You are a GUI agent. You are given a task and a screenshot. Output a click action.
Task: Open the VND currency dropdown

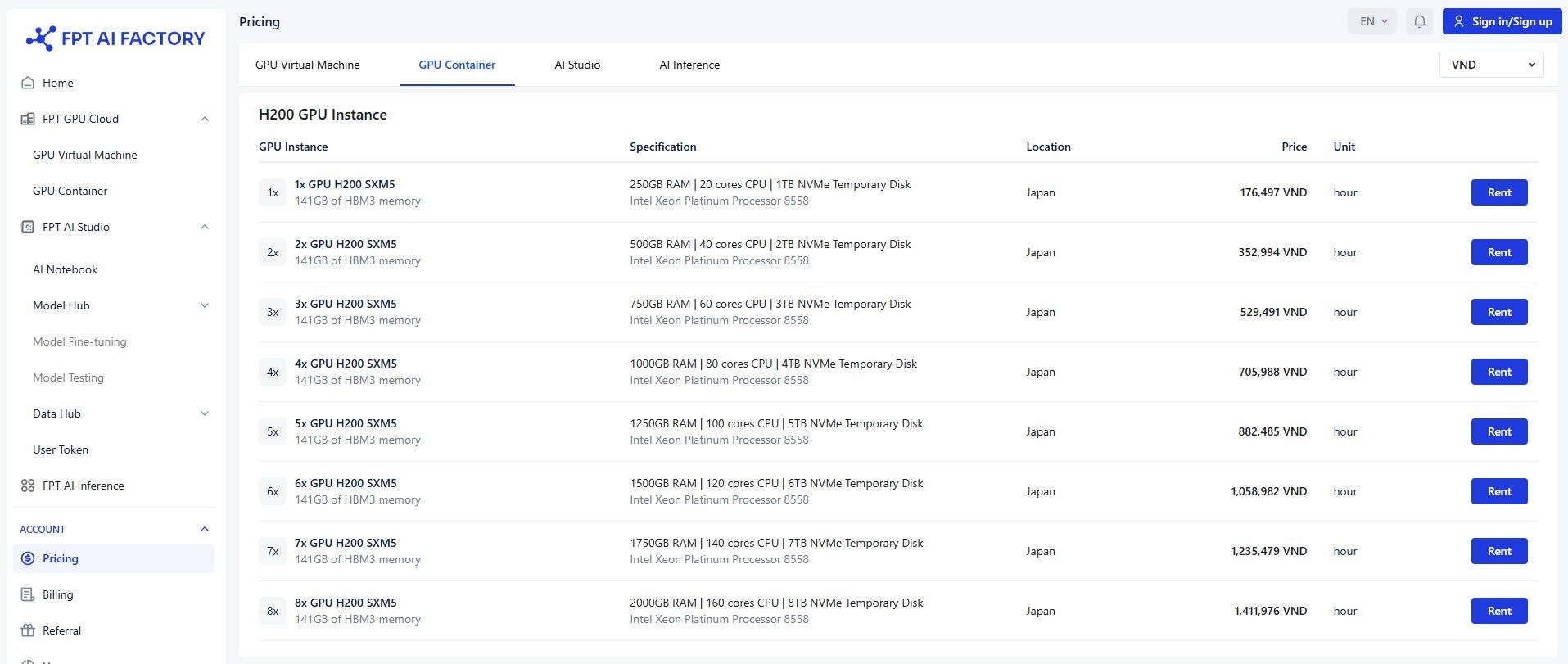pos(1492,65)
